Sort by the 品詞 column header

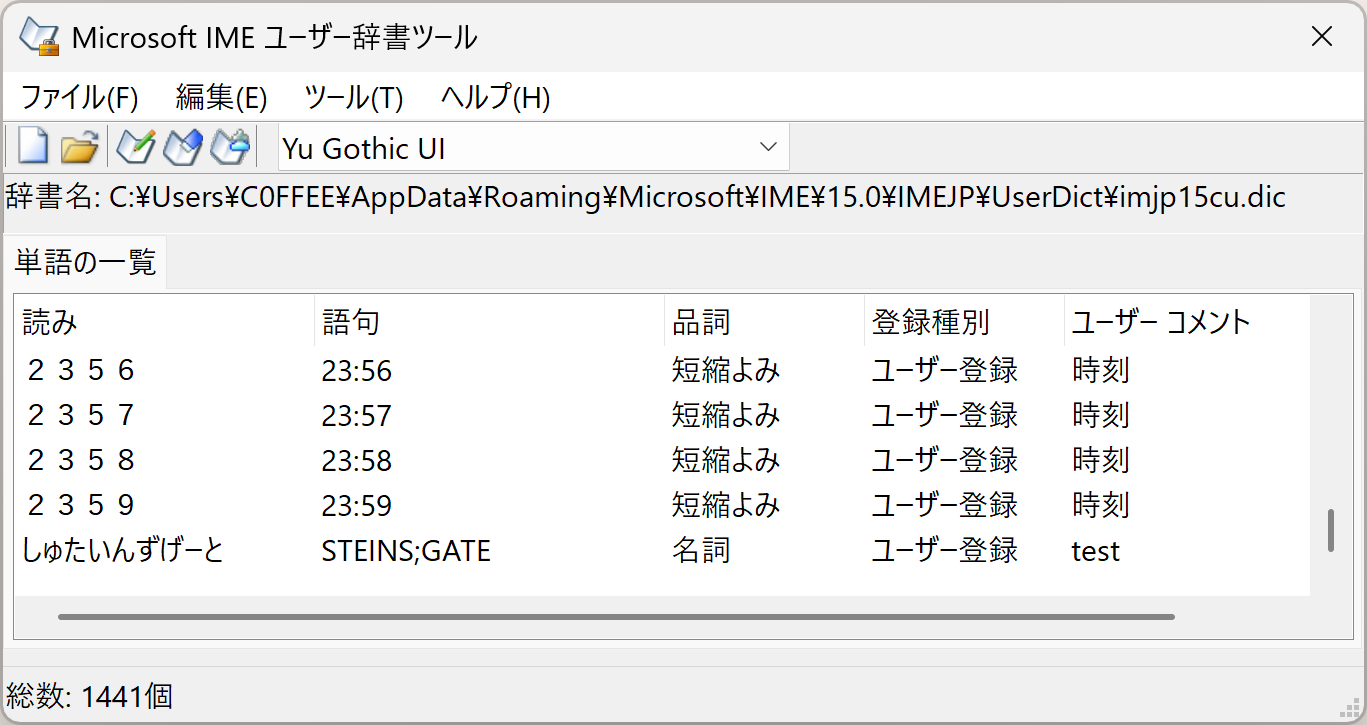click(x=701, y=322)
